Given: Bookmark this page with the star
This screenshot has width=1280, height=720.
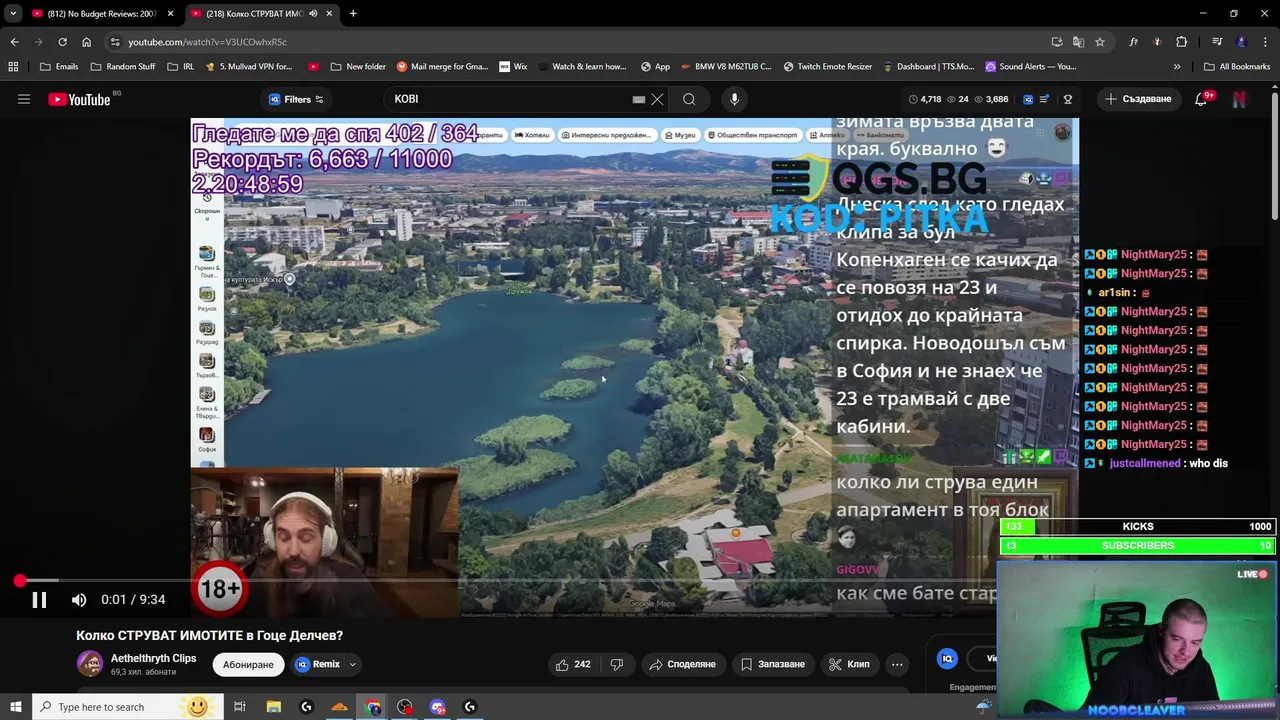Looking at the screenshot, I should 1100,42.
